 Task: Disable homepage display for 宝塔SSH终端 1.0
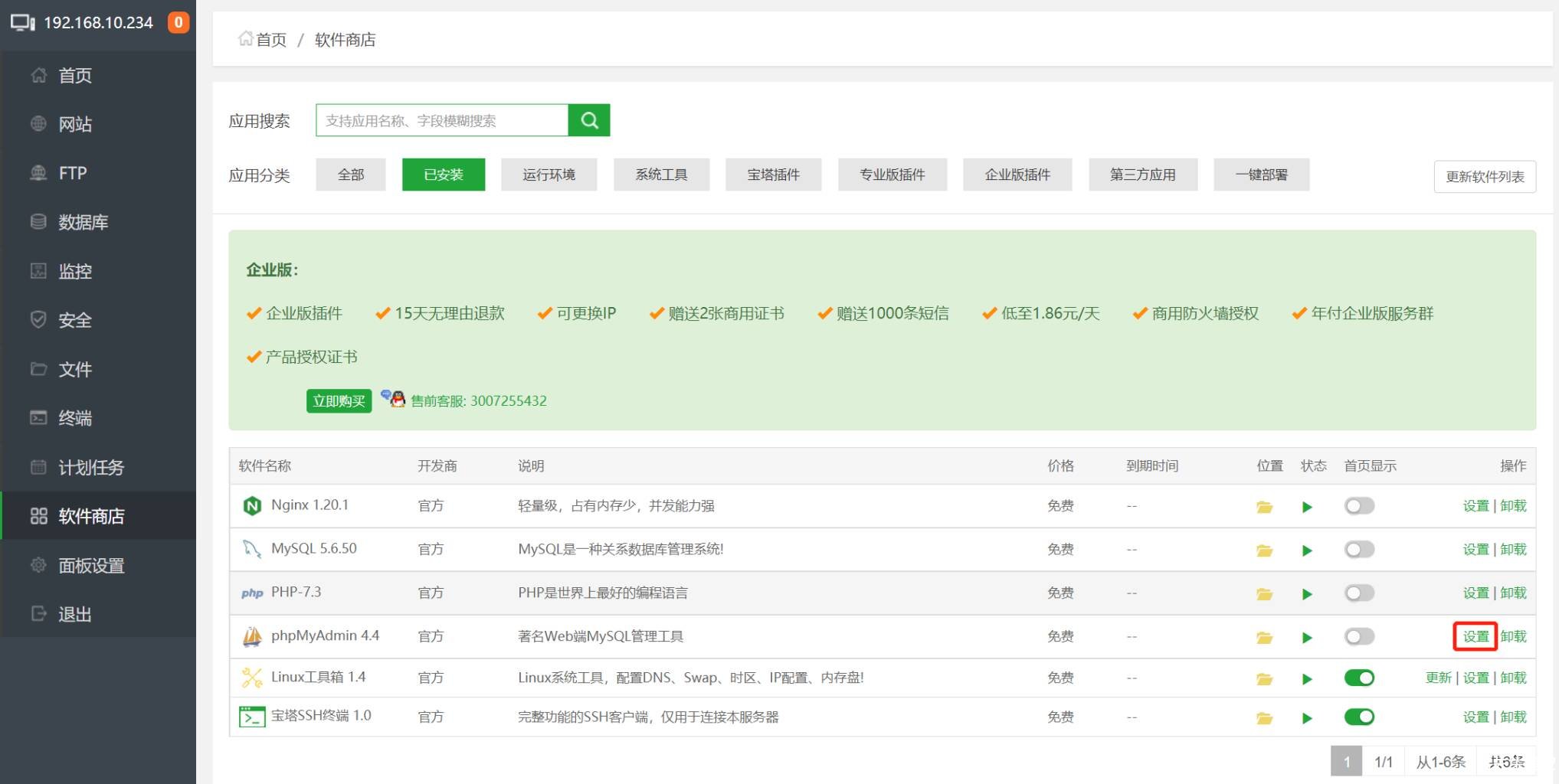[x=1359, y=717]
